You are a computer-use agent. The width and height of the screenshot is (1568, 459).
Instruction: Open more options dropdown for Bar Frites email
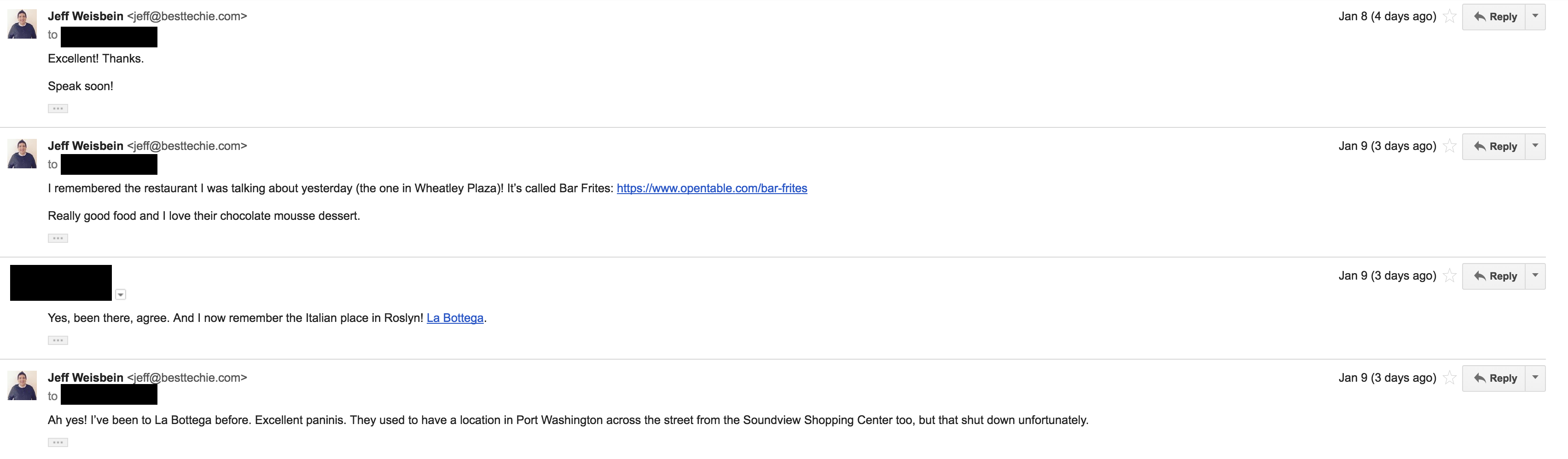[1535, 147]
